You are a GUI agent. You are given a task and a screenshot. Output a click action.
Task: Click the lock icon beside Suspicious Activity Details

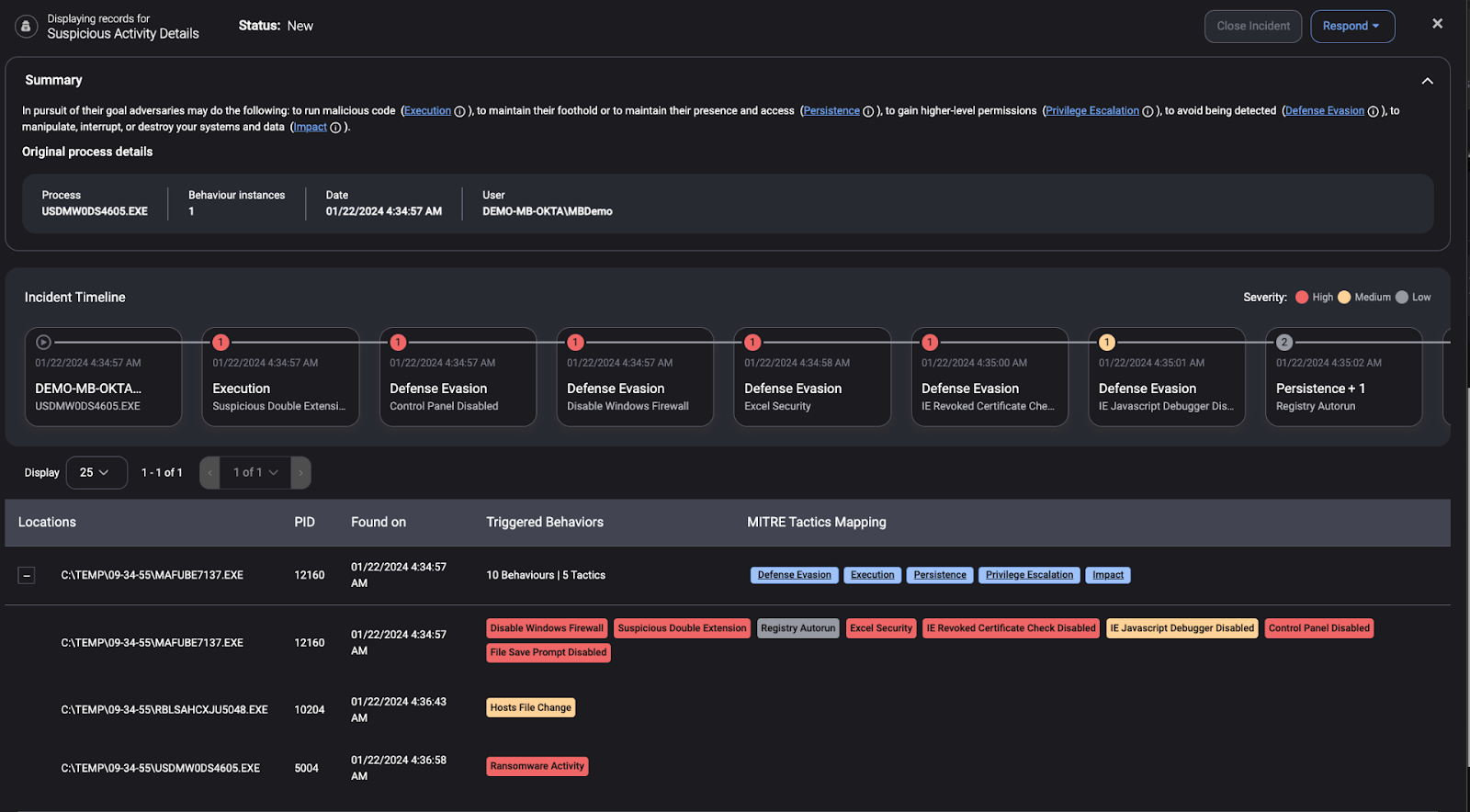26,27
